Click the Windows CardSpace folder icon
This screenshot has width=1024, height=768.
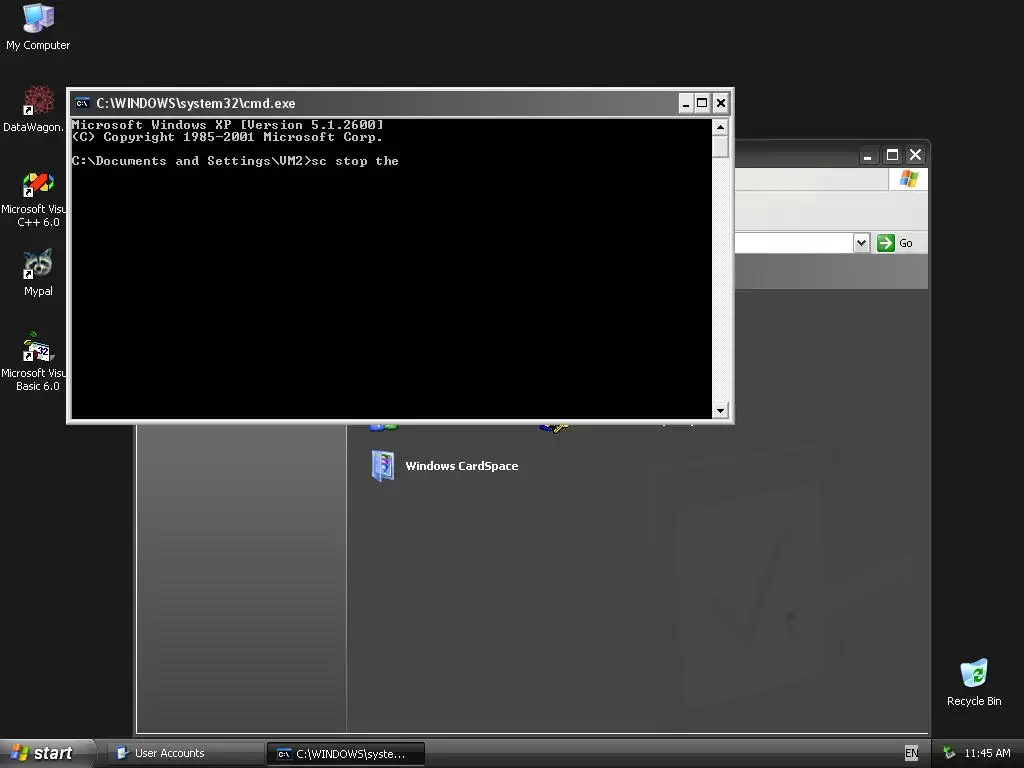pos(382,466)
